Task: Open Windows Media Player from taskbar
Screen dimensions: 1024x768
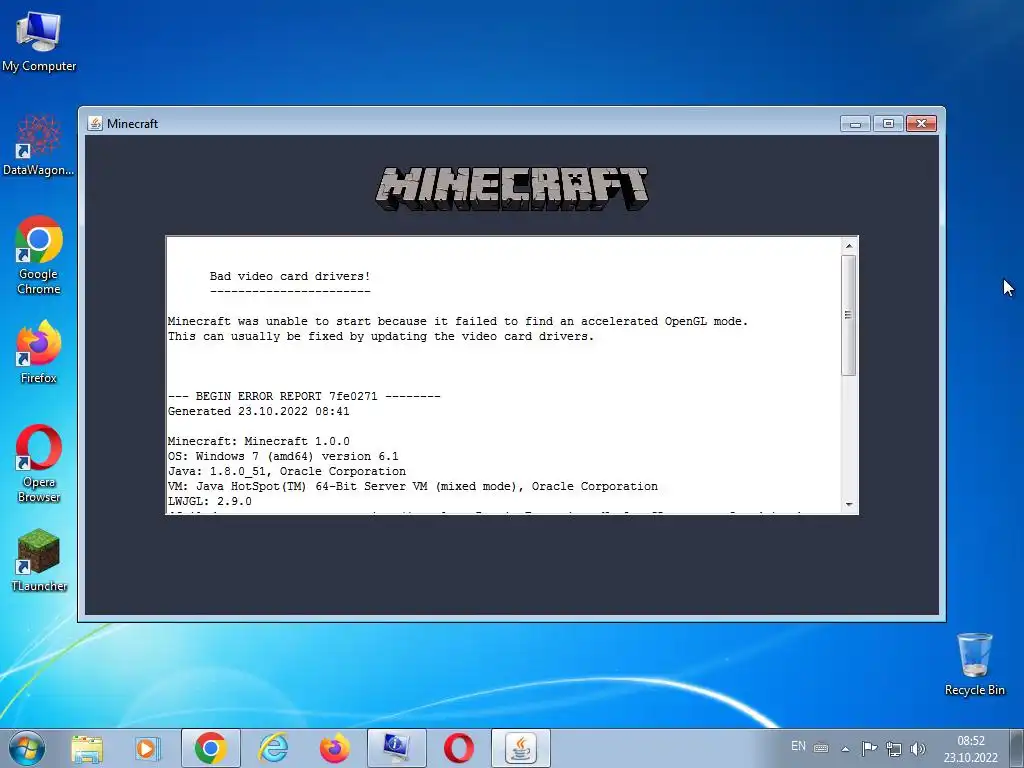Action: 148,748
